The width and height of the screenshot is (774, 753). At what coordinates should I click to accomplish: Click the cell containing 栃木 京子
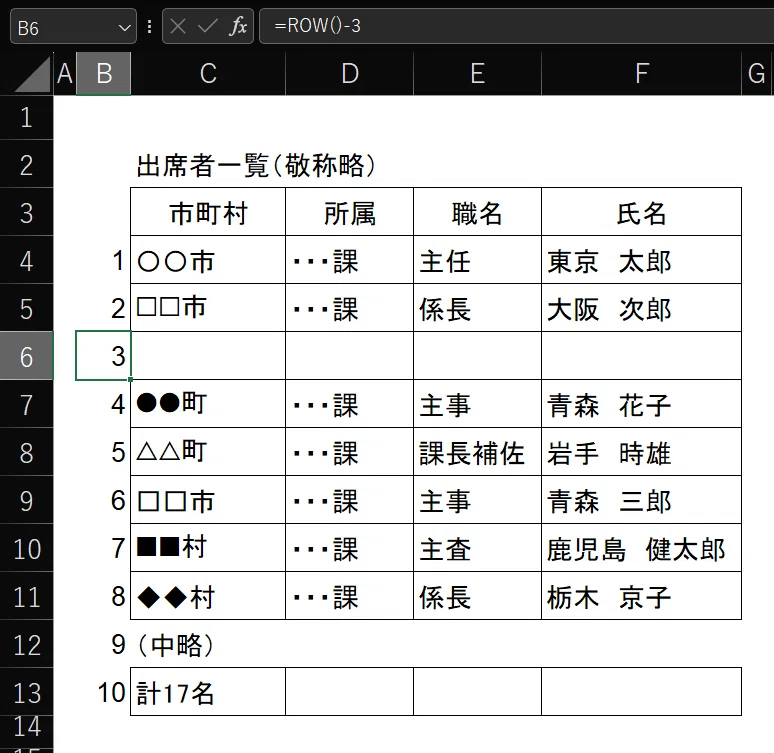pos(642,595)
